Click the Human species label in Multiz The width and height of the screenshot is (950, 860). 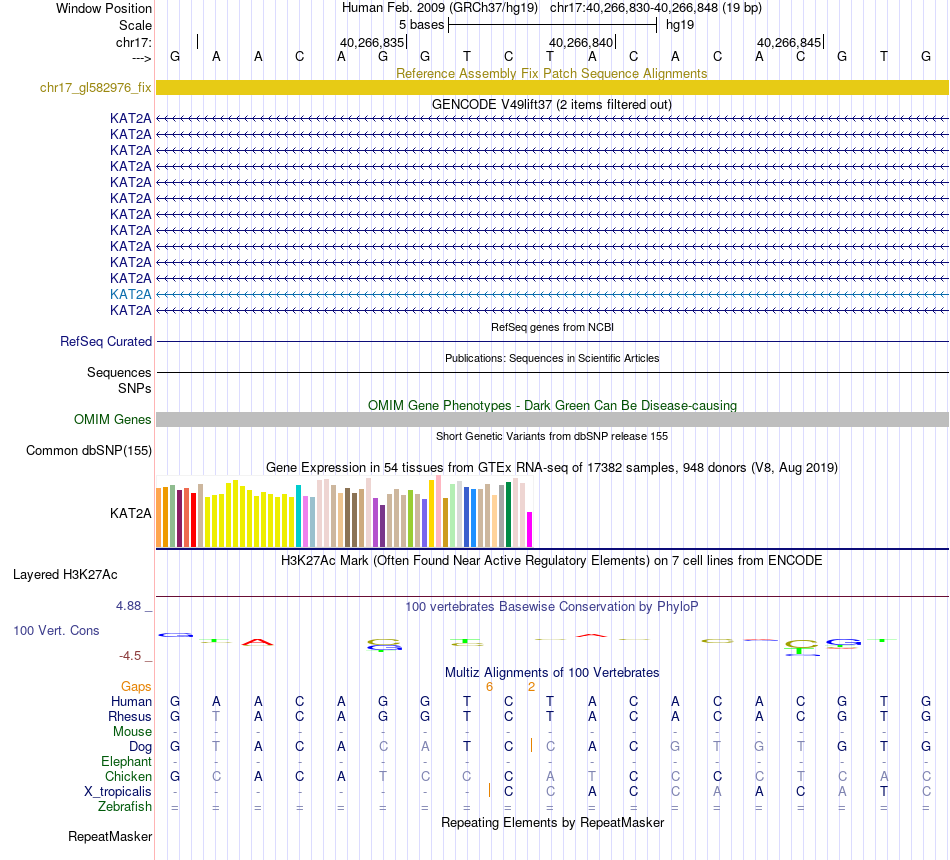point(131,702)
